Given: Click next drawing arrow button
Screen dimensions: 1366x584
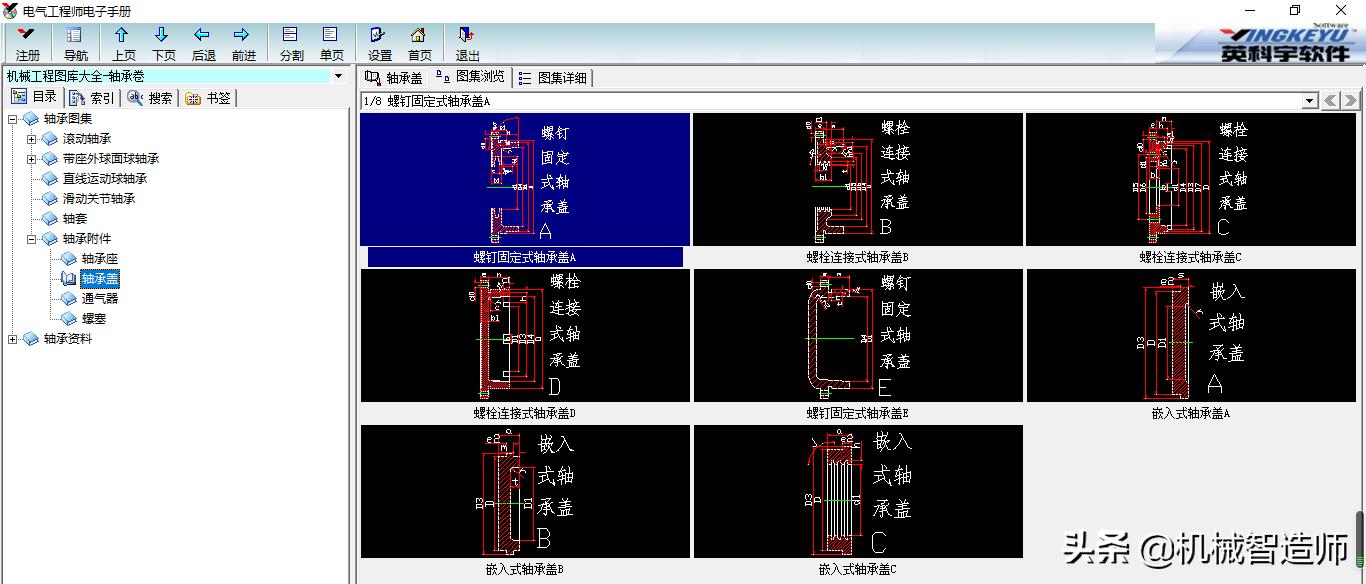Looking at the screenshot, I should (1349, 101).
